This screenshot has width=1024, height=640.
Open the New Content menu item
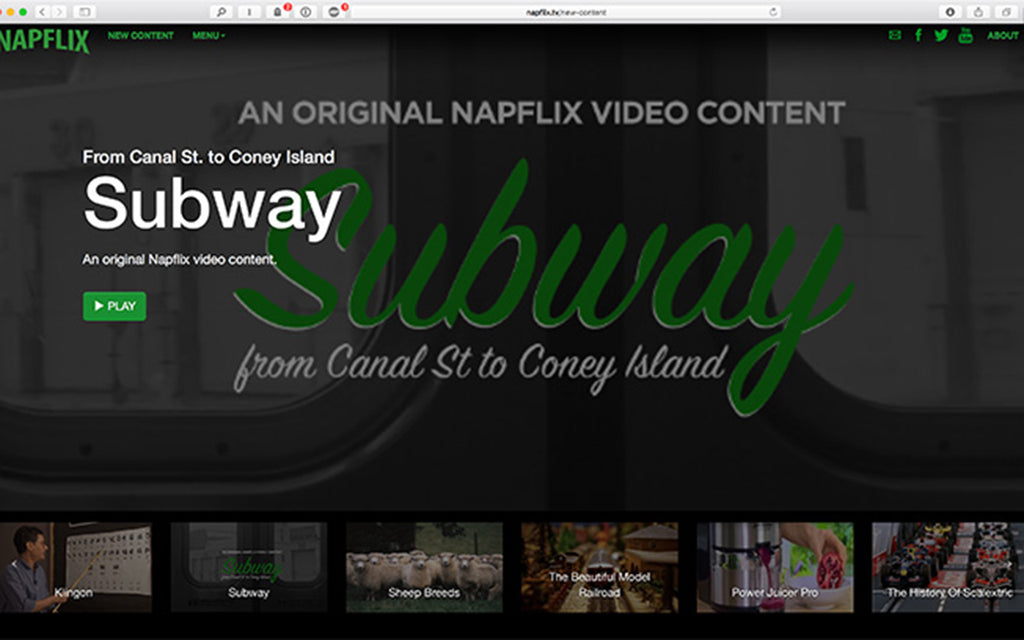point(140,36)
